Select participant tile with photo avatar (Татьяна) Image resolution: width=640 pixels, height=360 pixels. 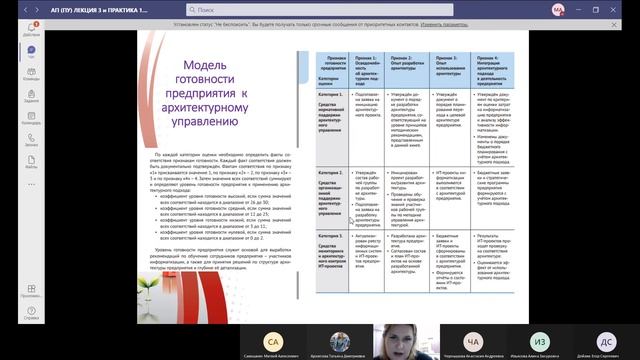point(340,342)
